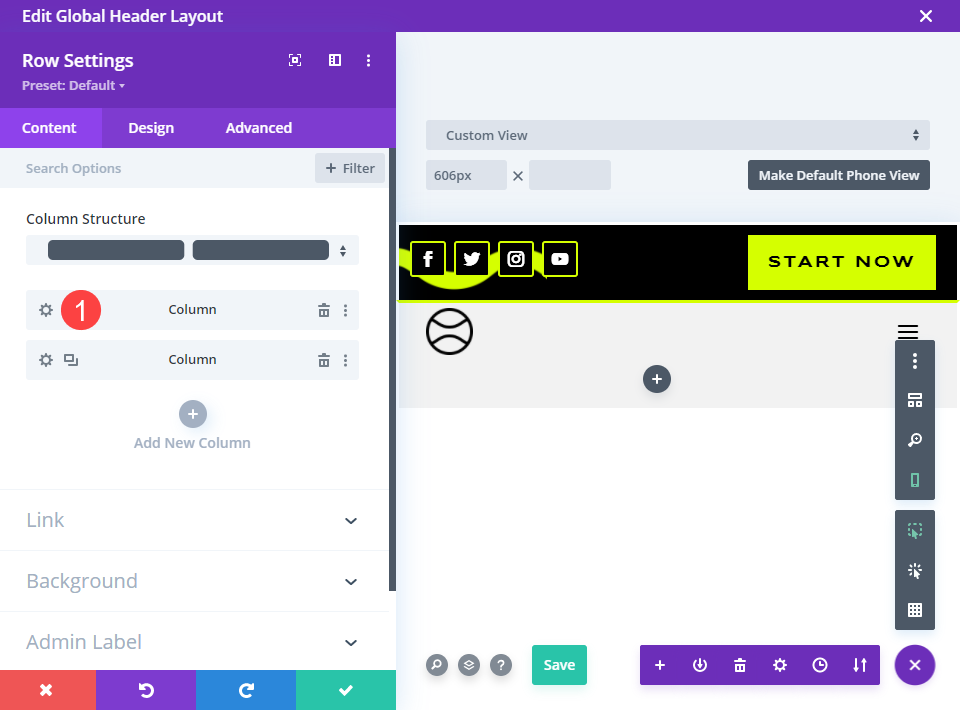This screenshot has width=960, height=710.
Task: Click the Search Options field
Action: pyautogui.click(x=165, y=168)
